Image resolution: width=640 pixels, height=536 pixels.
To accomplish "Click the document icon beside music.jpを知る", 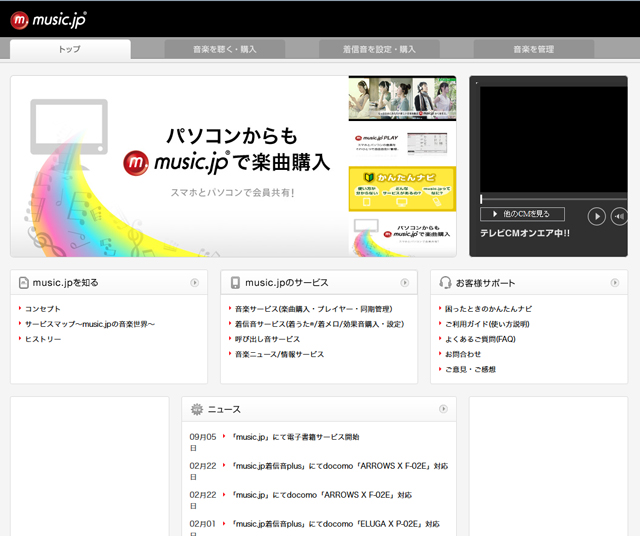I will (x=24, y=282).
